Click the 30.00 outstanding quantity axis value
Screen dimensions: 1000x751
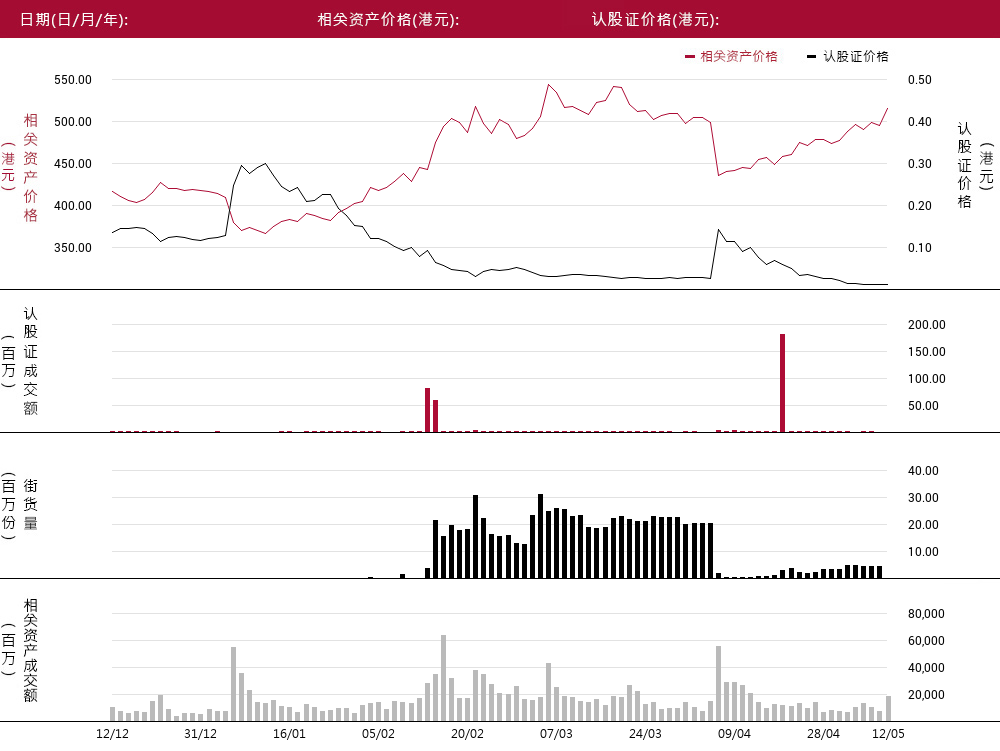pos(923,498)
